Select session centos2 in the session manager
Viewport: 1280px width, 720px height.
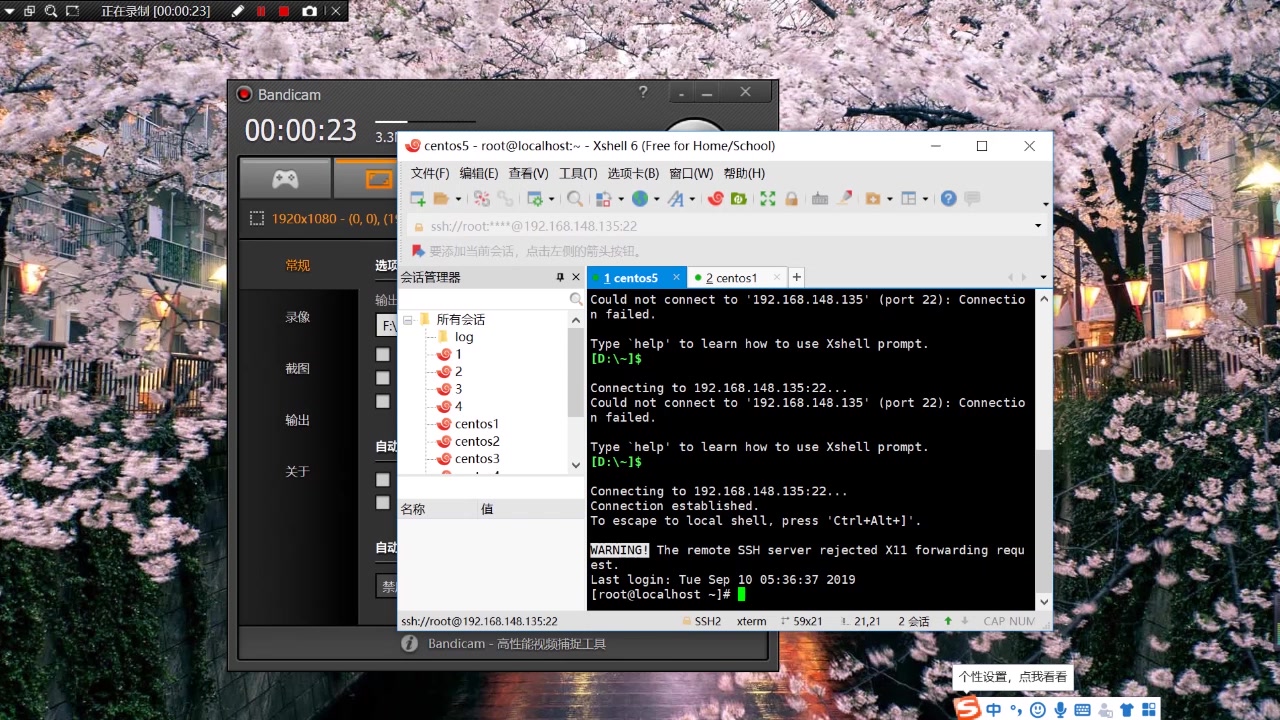pyautogui.click(x=477, y=441)
